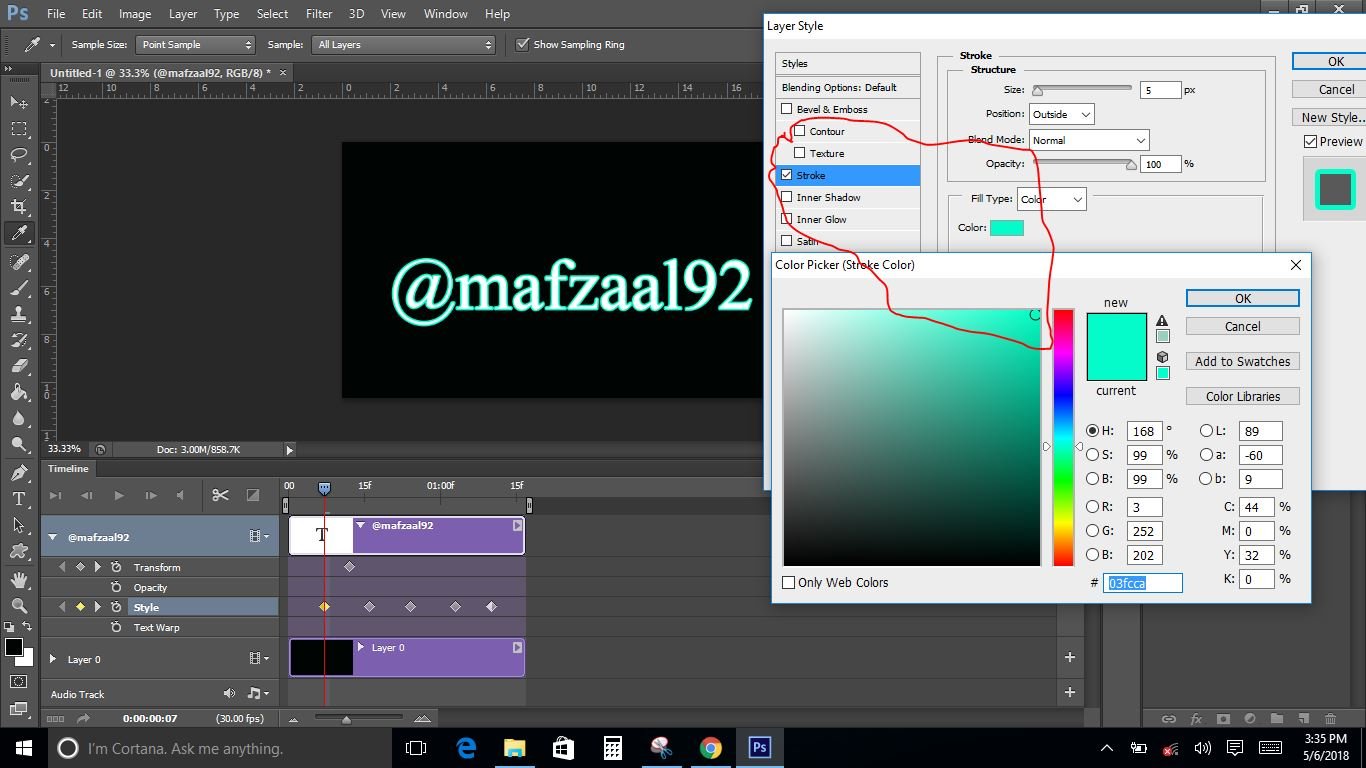
Task: Open the Fill Type dropdown
Action: 1051,199
